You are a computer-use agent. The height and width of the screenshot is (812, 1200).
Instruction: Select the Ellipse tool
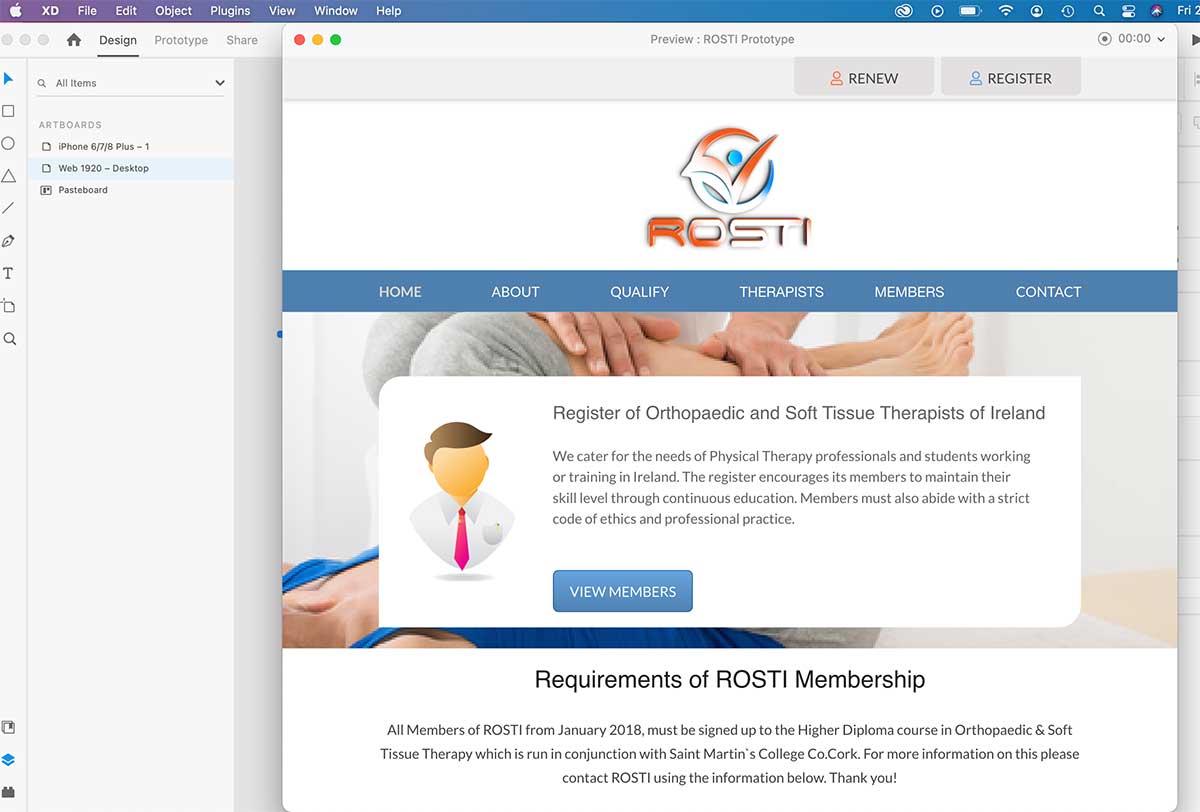(x=9, y=143)
